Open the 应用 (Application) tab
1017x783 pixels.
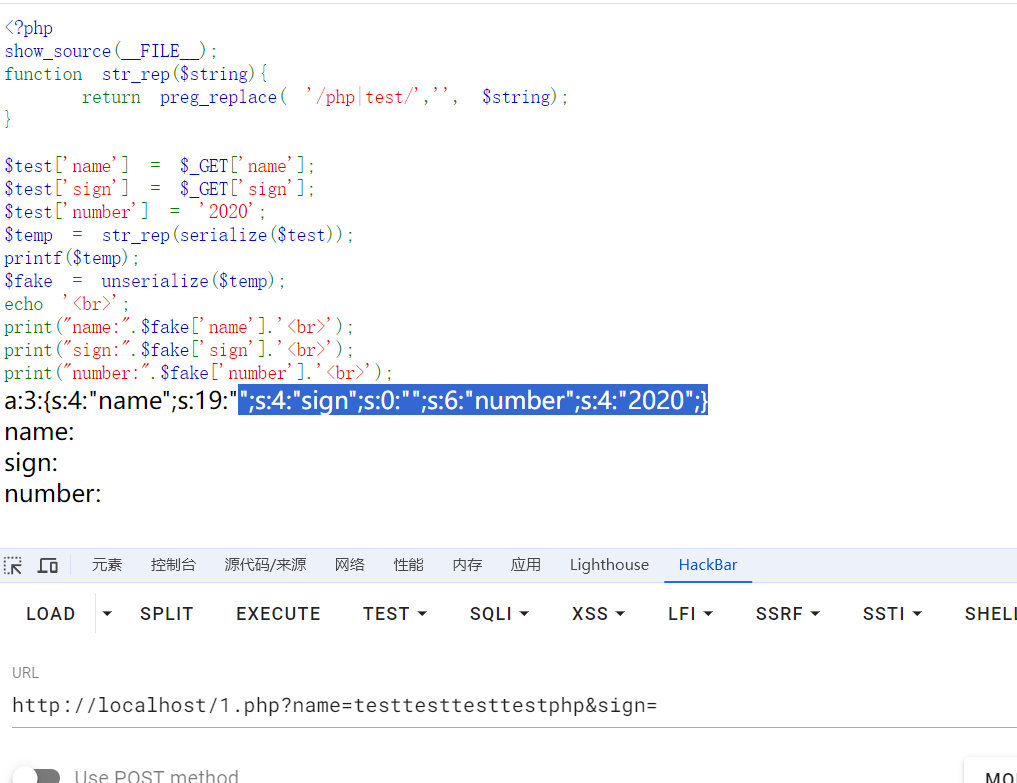click(x=525, y=565)
